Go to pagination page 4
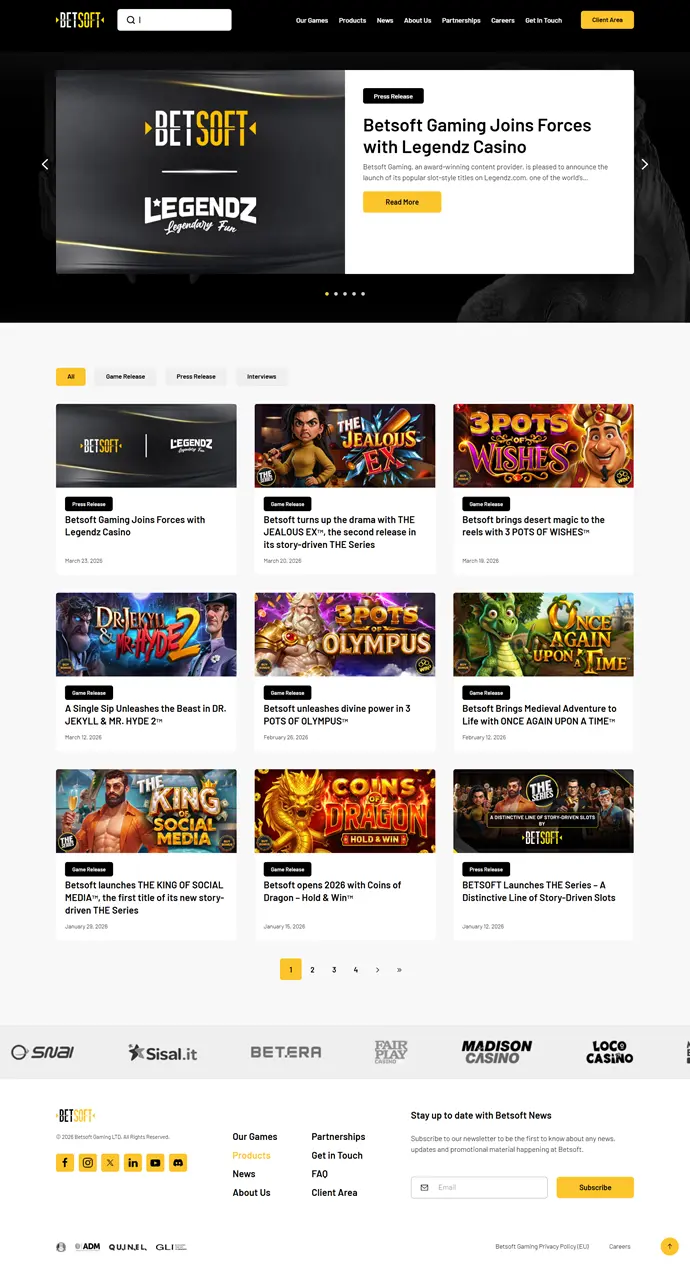 click(356, 969)
